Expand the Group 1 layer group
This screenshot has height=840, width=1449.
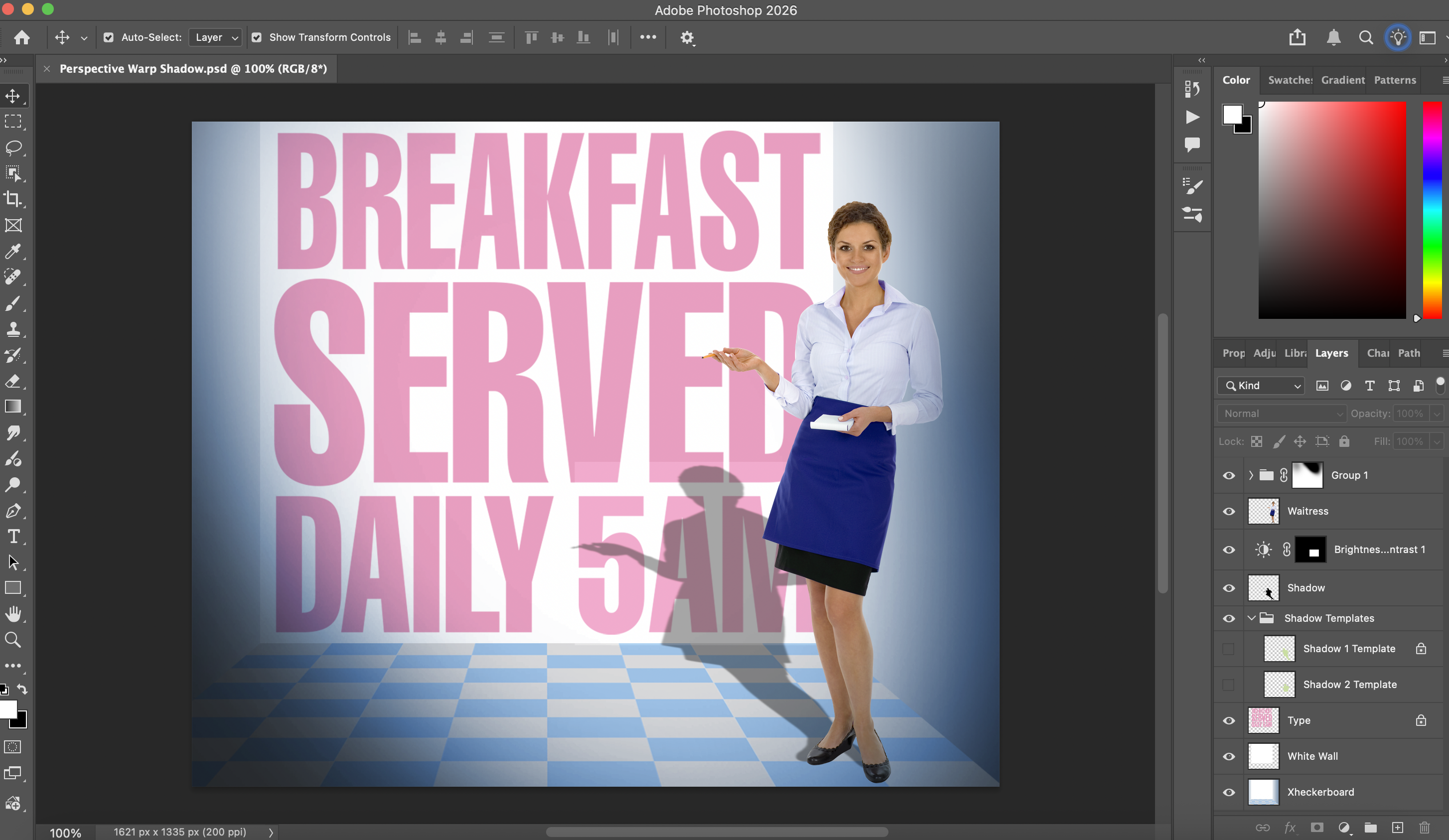(x=1251, y=475)
